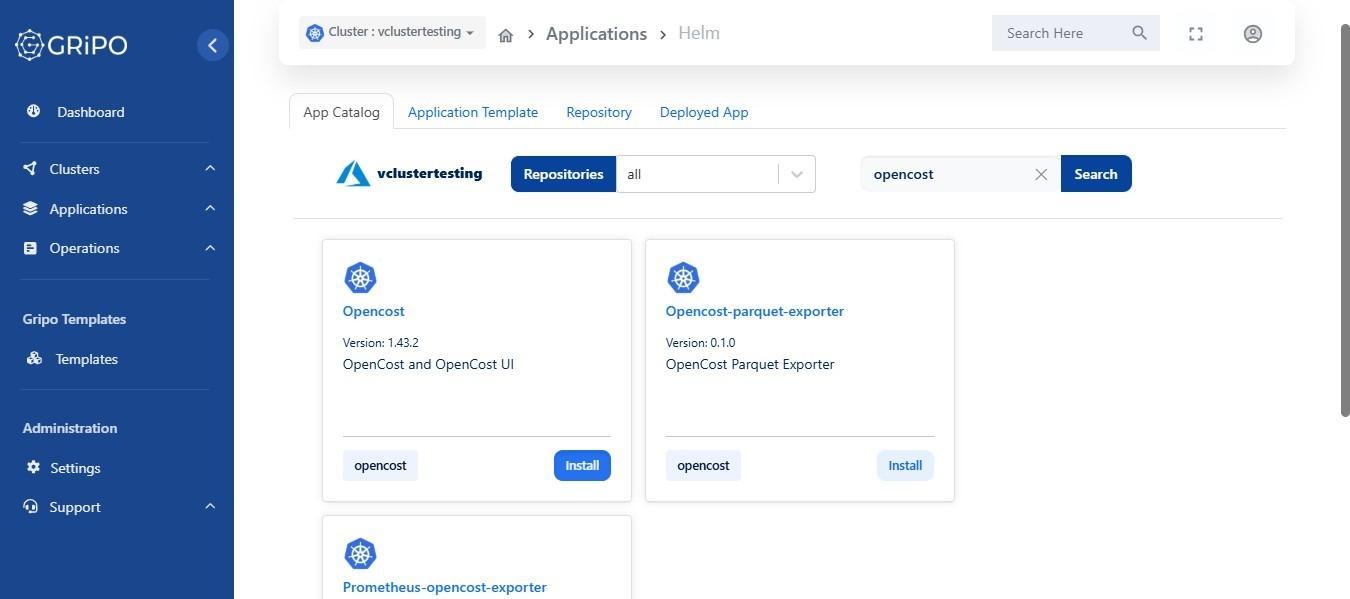Open the Cluster vclustertesting selector

392,32
